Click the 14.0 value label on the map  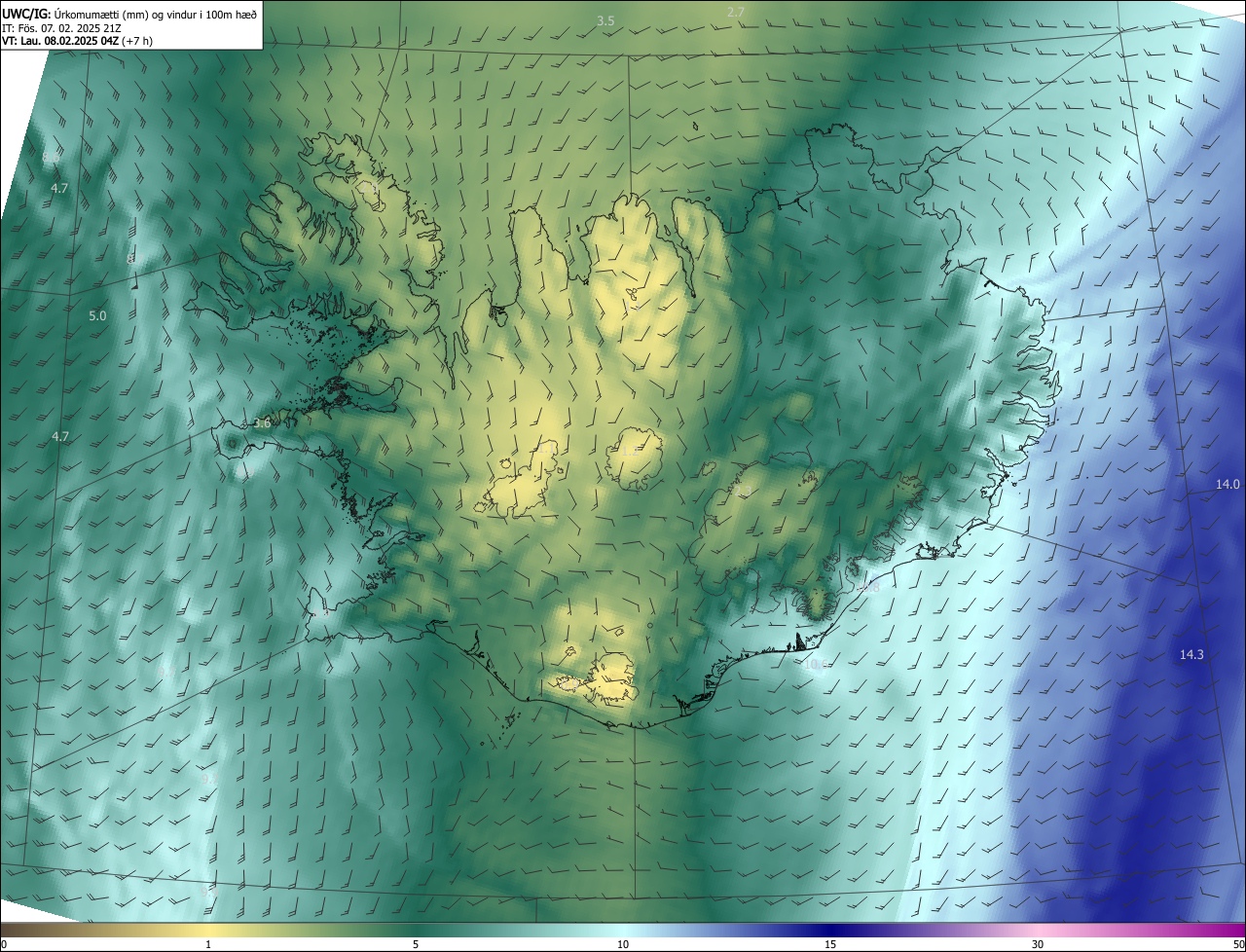point(1228,484)
